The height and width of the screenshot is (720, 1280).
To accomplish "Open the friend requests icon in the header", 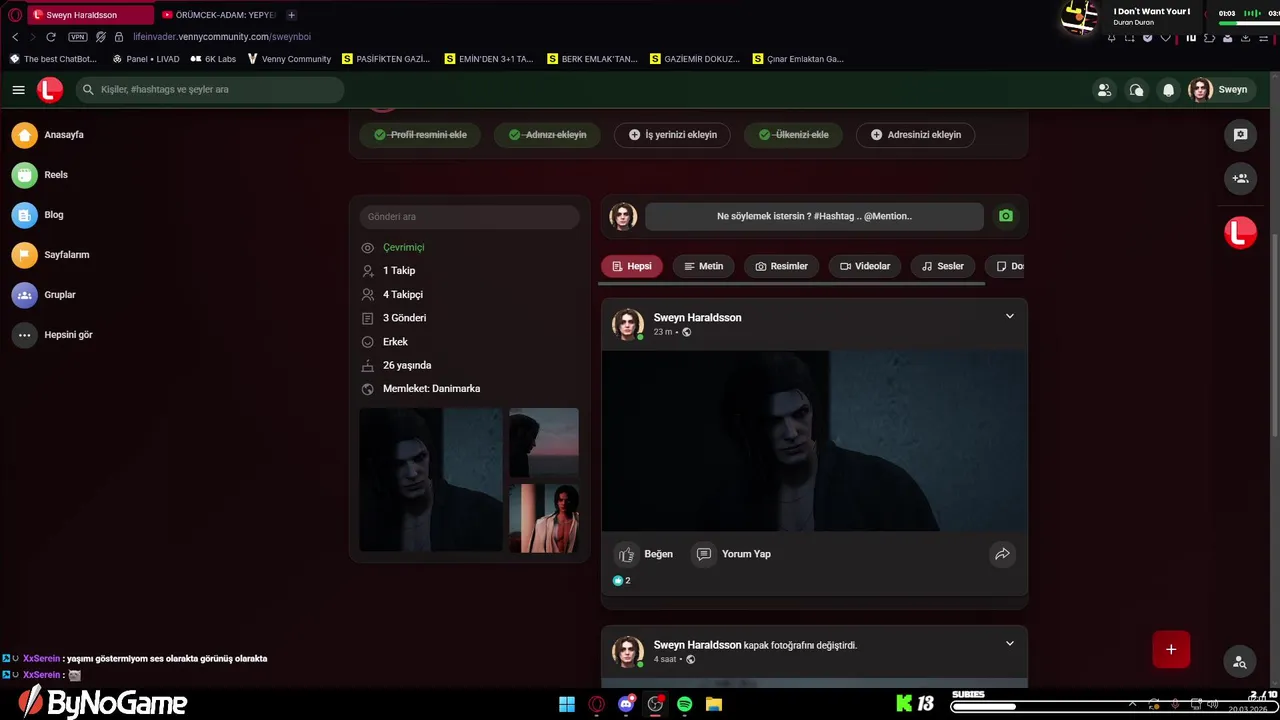I will coord(1104,90).
